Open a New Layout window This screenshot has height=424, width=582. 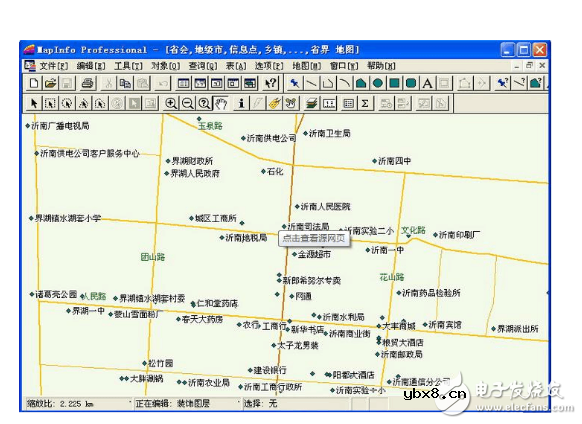pos(233,83)
